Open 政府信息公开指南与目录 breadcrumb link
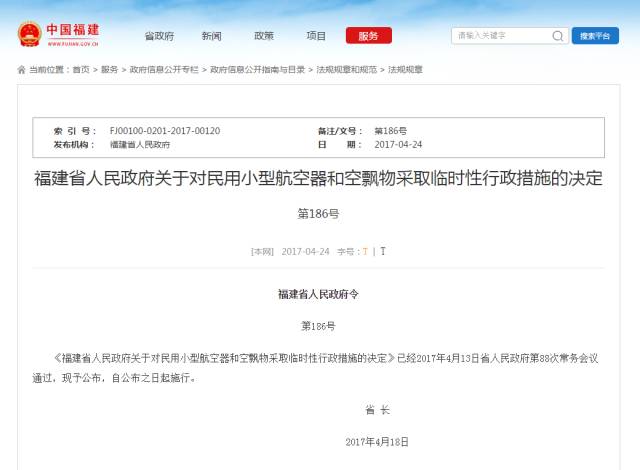Viewport: 640px width, 470px height. point(258,70)
